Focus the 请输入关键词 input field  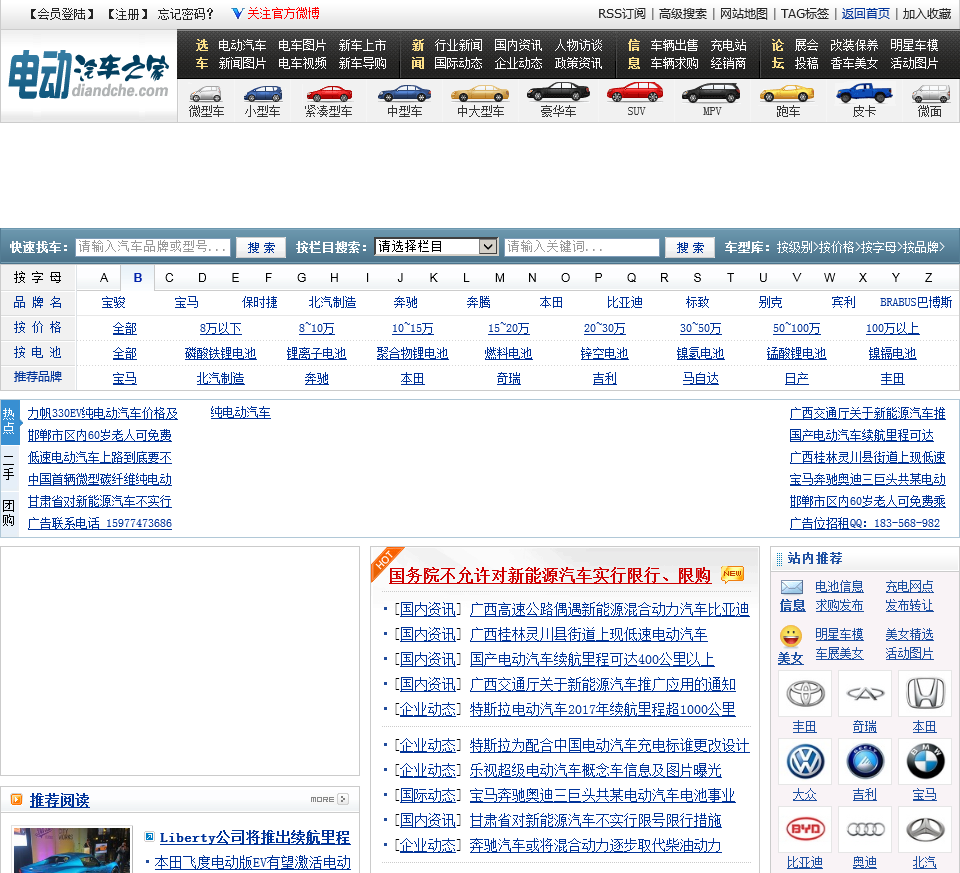[581, 247]
